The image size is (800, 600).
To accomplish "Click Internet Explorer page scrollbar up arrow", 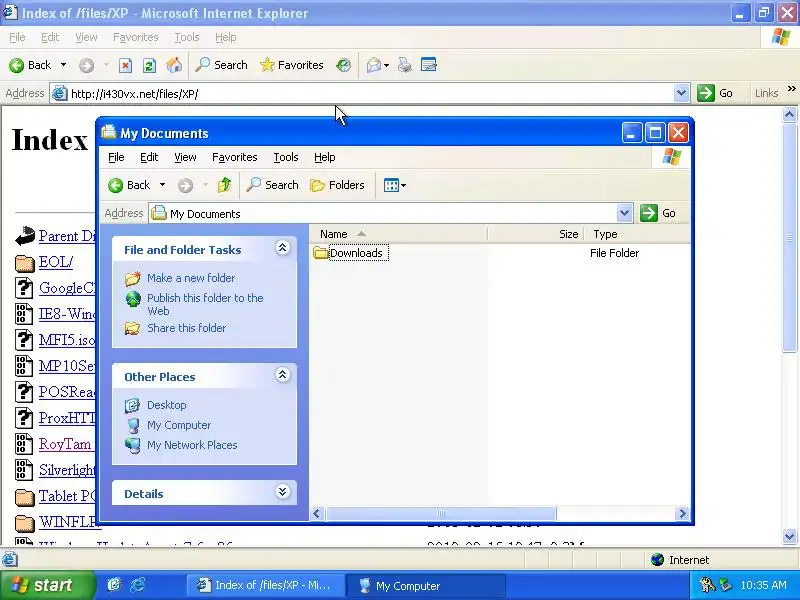I will [789, 115].
